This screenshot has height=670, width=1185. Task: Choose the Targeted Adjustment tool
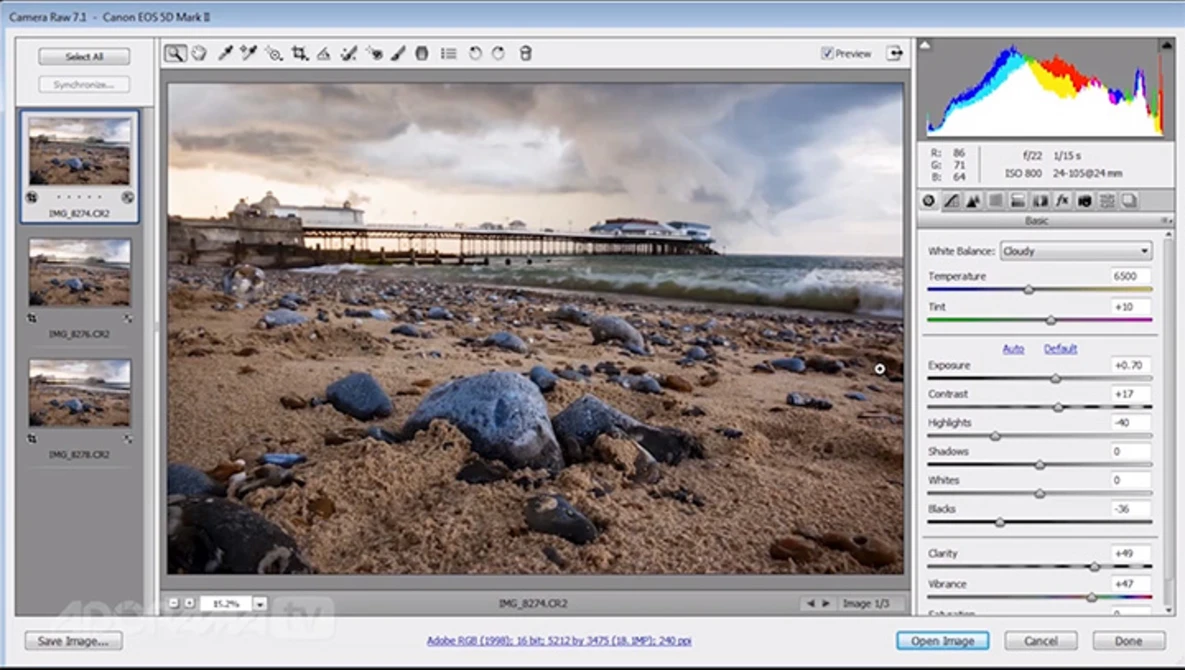[274, 54]
